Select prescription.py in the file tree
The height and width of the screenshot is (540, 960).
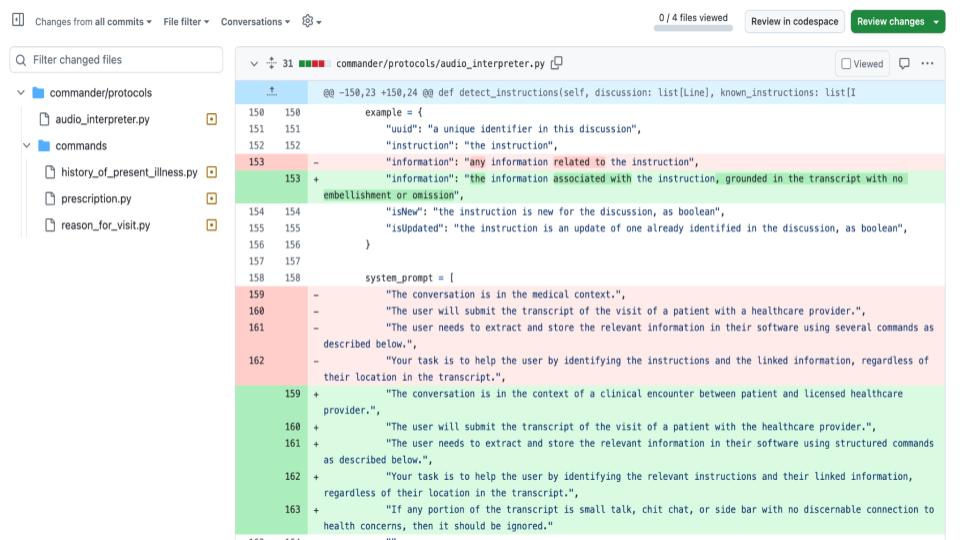[96, 198]
